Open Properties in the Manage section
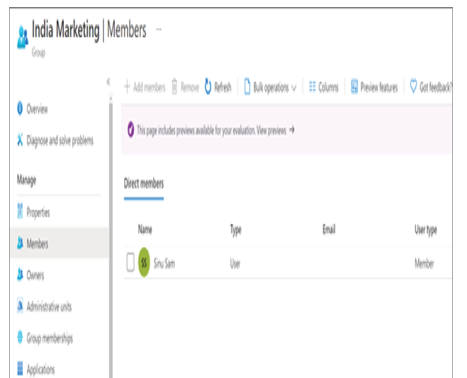The image size is (467, 378). click(x=38, y=212)
